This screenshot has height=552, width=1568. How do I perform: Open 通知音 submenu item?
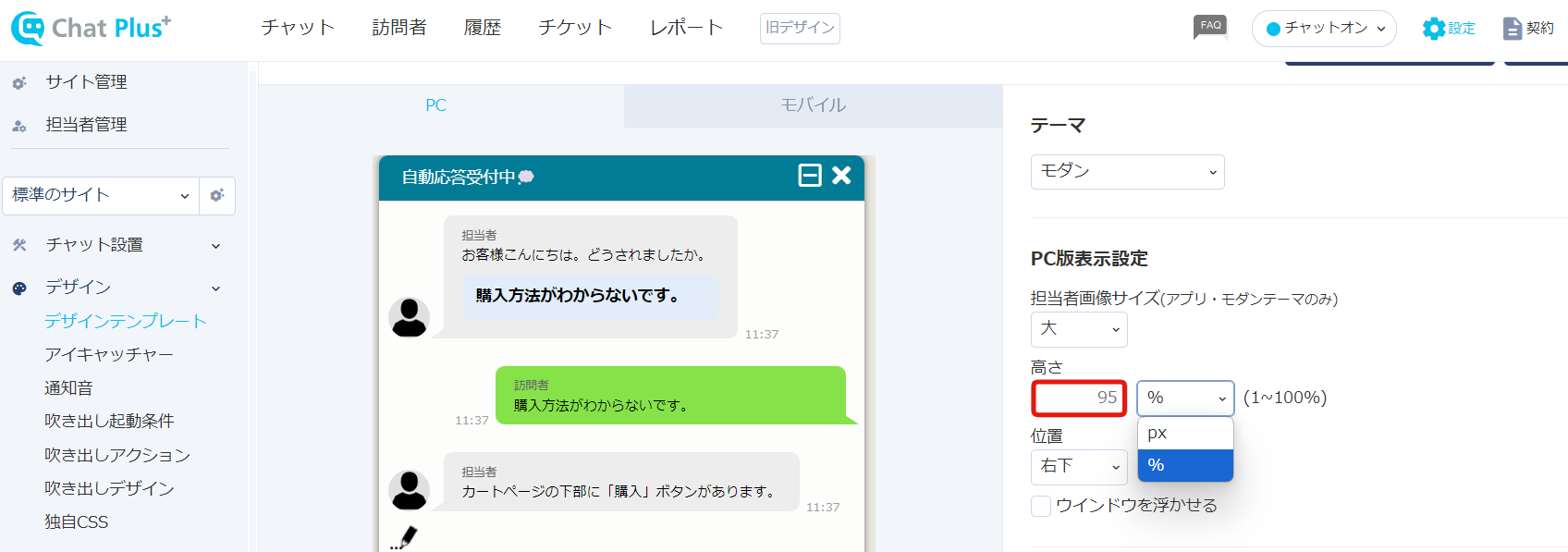coord(68,388)
